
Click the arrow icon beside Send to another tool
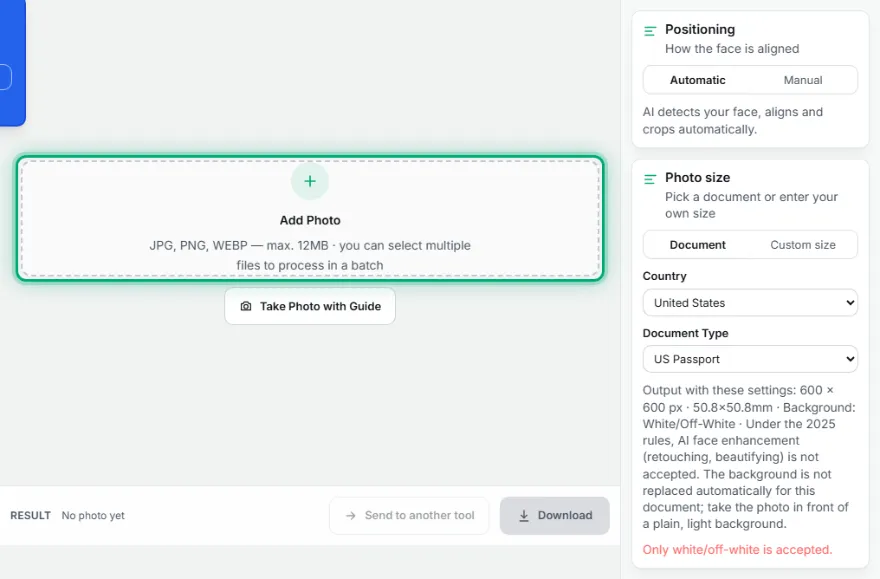tap(351, 516)
